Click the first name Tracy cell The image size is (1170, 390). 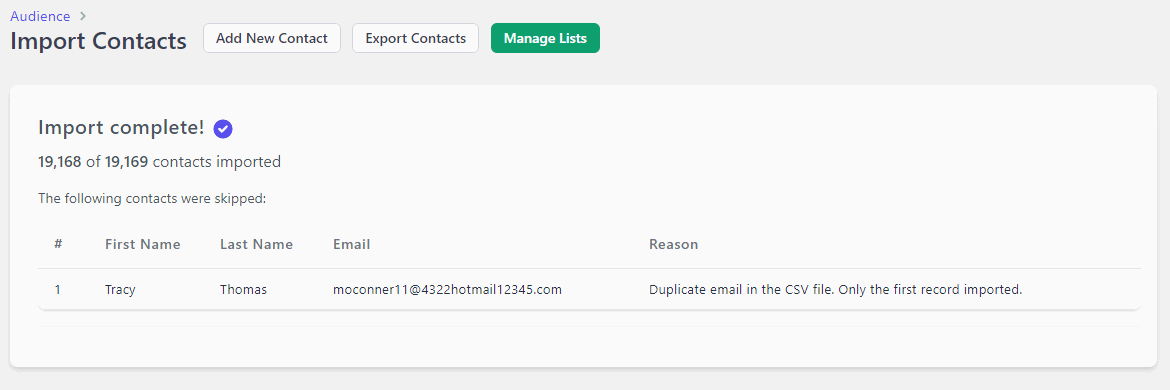tap(120, 289)
